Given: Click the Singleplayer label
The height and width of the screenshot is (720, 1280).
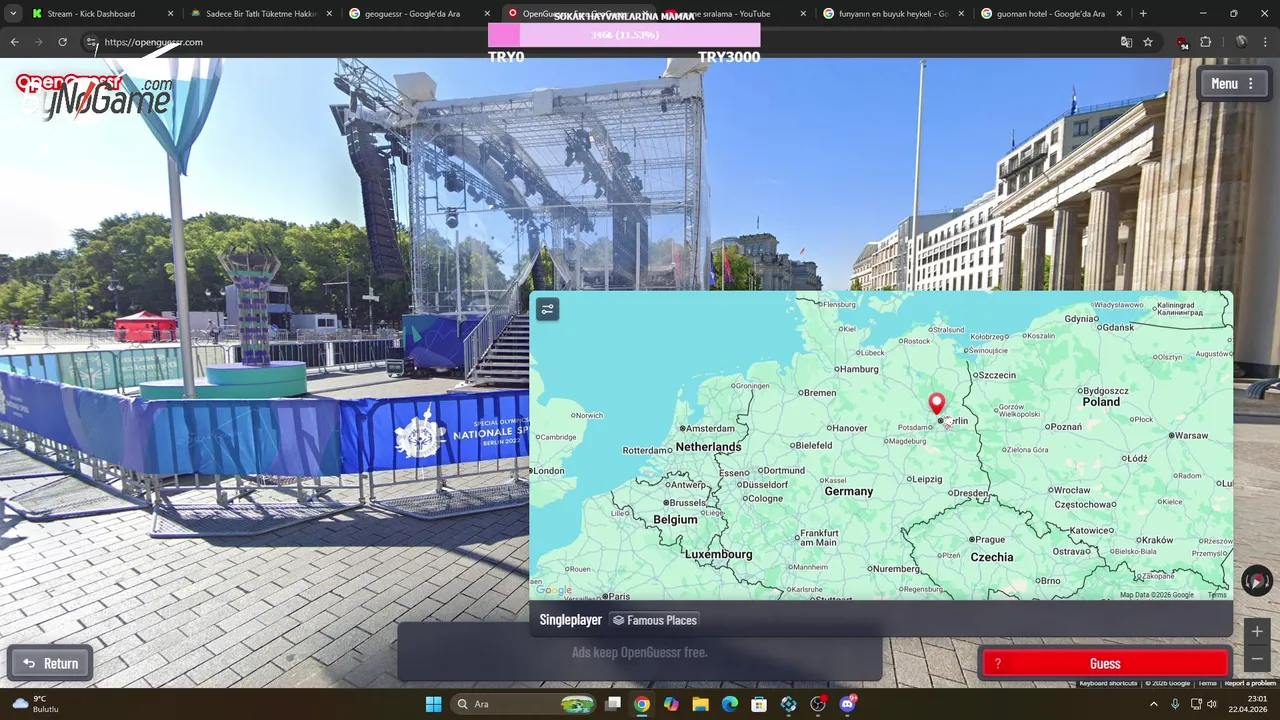Looking at the screenshot, I should pyautogui.click(x=571, y=620).
